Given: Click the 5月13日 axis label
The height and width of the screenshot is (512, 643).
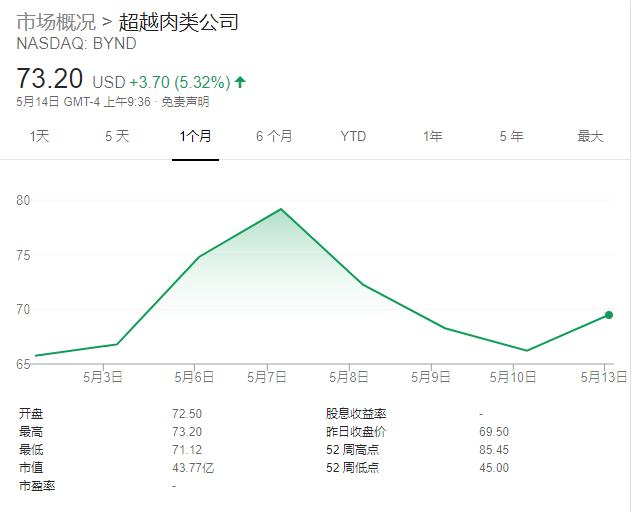Looking at the screenshot, I should point(604,377).
